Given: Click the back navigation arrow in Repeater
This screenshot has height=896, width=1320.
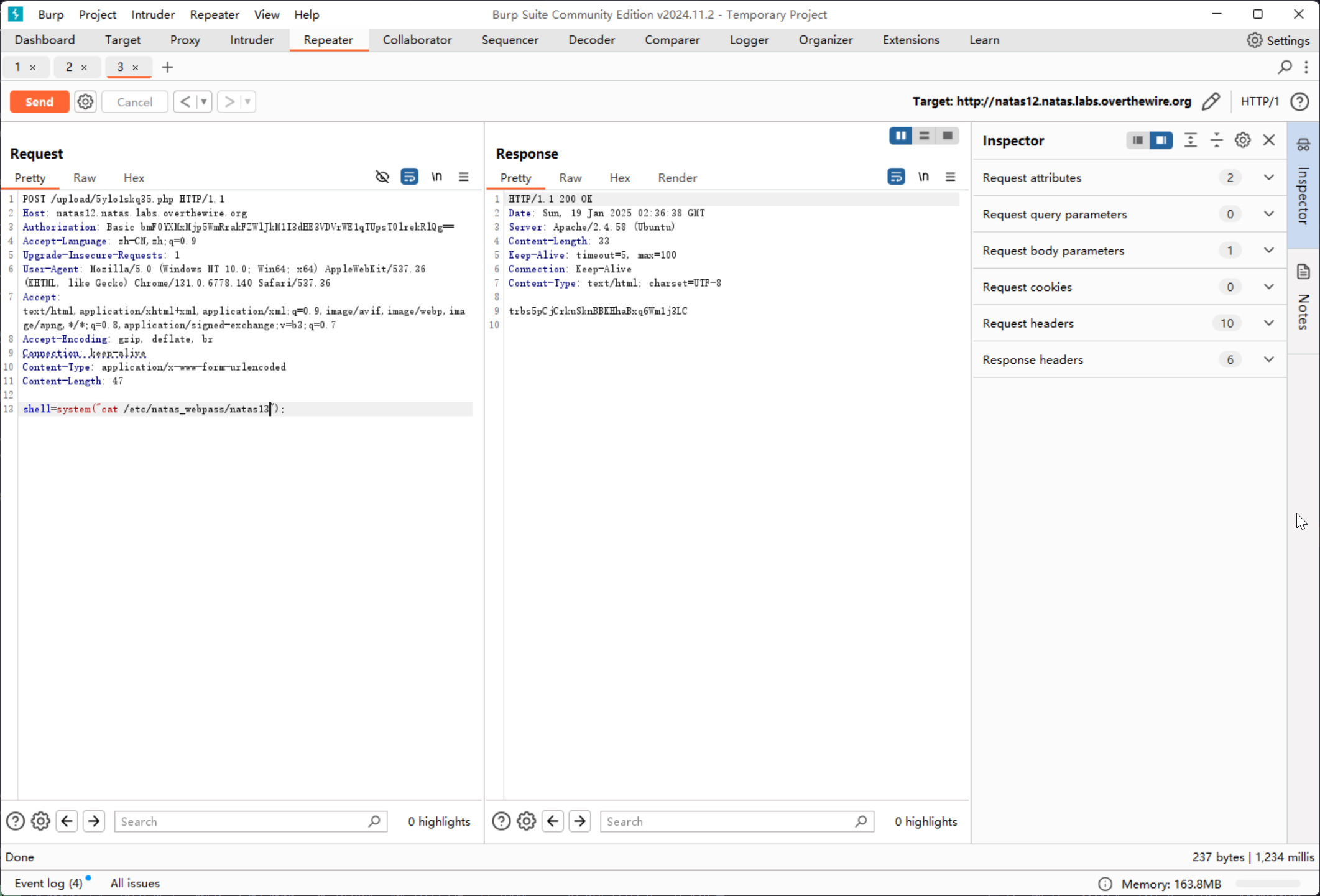Looking at the screenshot, I should (x=185, y=101).
